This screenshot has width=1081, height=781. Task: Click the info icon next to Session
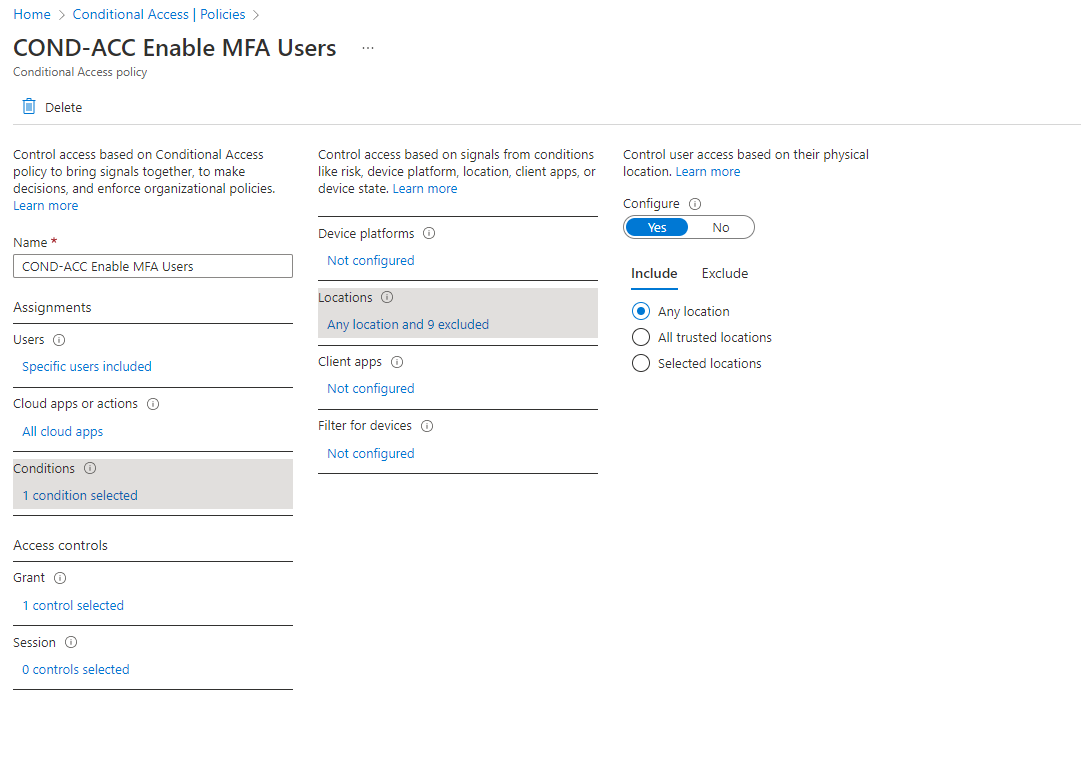tap(71, 643)
